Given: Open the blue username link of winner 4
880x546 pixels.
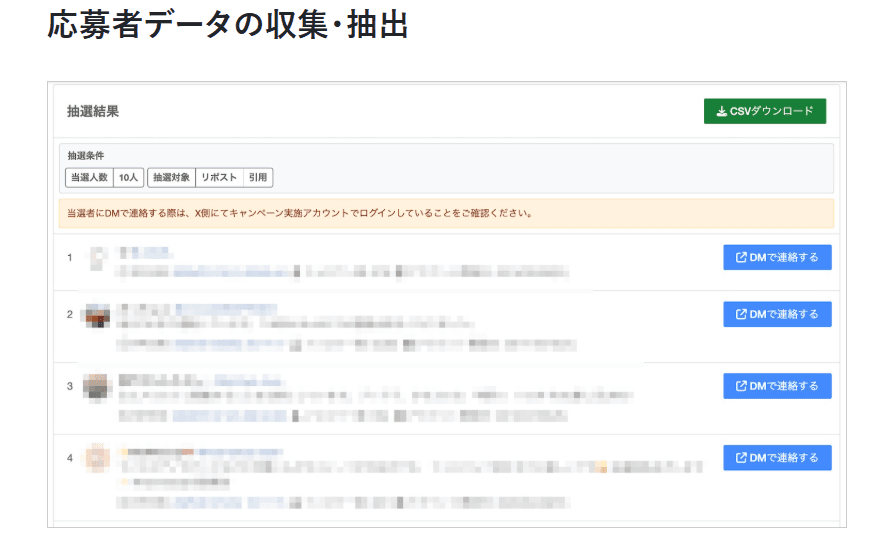Looking at the screenshot, I should (x=240, y=452).
